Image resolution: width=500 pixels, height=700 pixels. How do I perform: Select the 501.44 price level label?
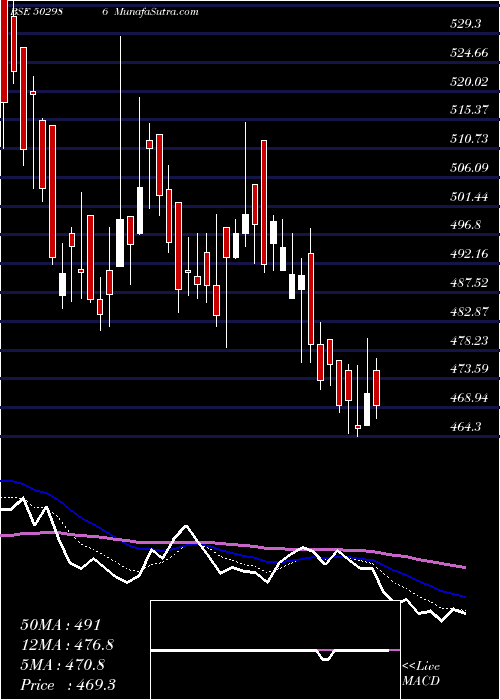(469, 197)
